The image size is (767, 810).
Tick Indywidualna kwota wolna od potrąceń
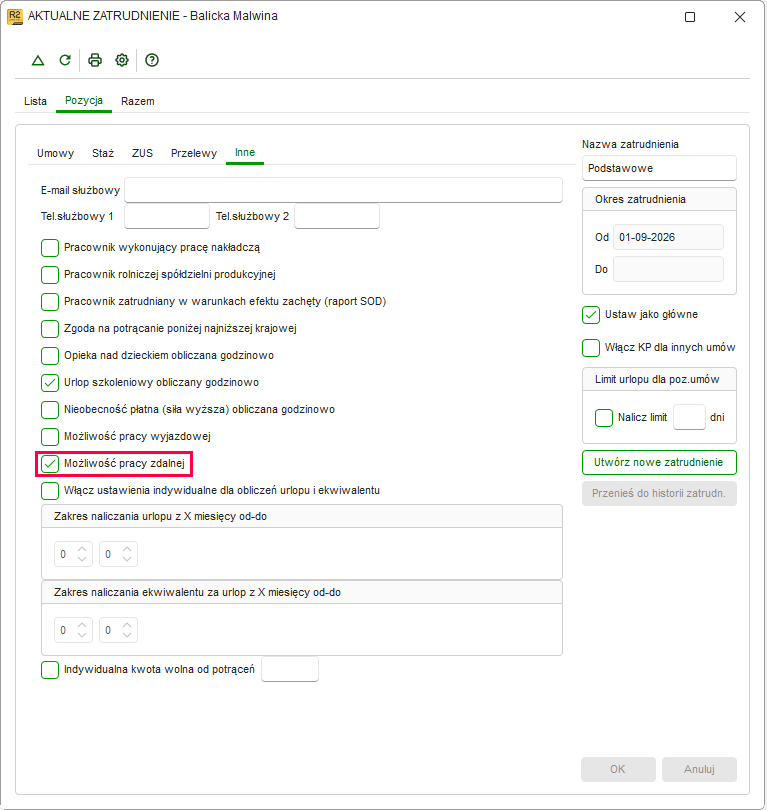[50, 670]
